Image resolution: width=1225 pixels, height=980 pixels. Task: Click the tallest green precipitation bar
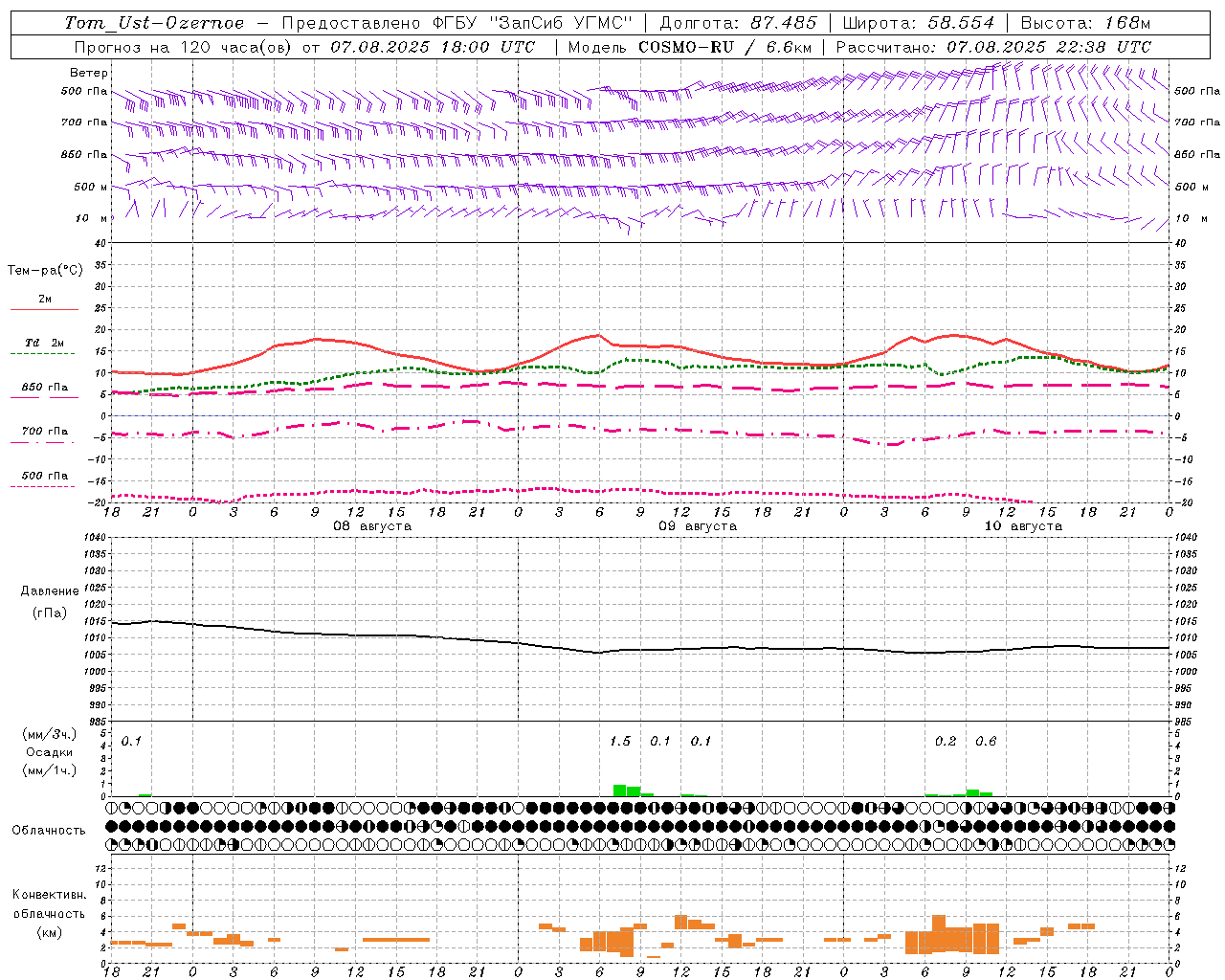point(620,791)
